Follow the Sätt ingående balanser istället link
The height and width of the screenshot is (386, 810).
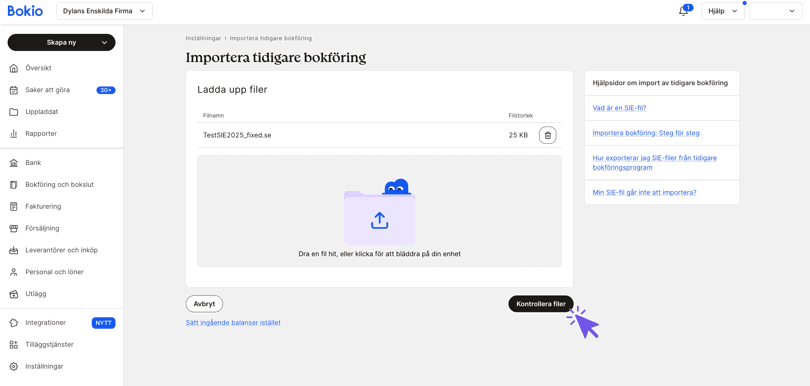(233, 322)
